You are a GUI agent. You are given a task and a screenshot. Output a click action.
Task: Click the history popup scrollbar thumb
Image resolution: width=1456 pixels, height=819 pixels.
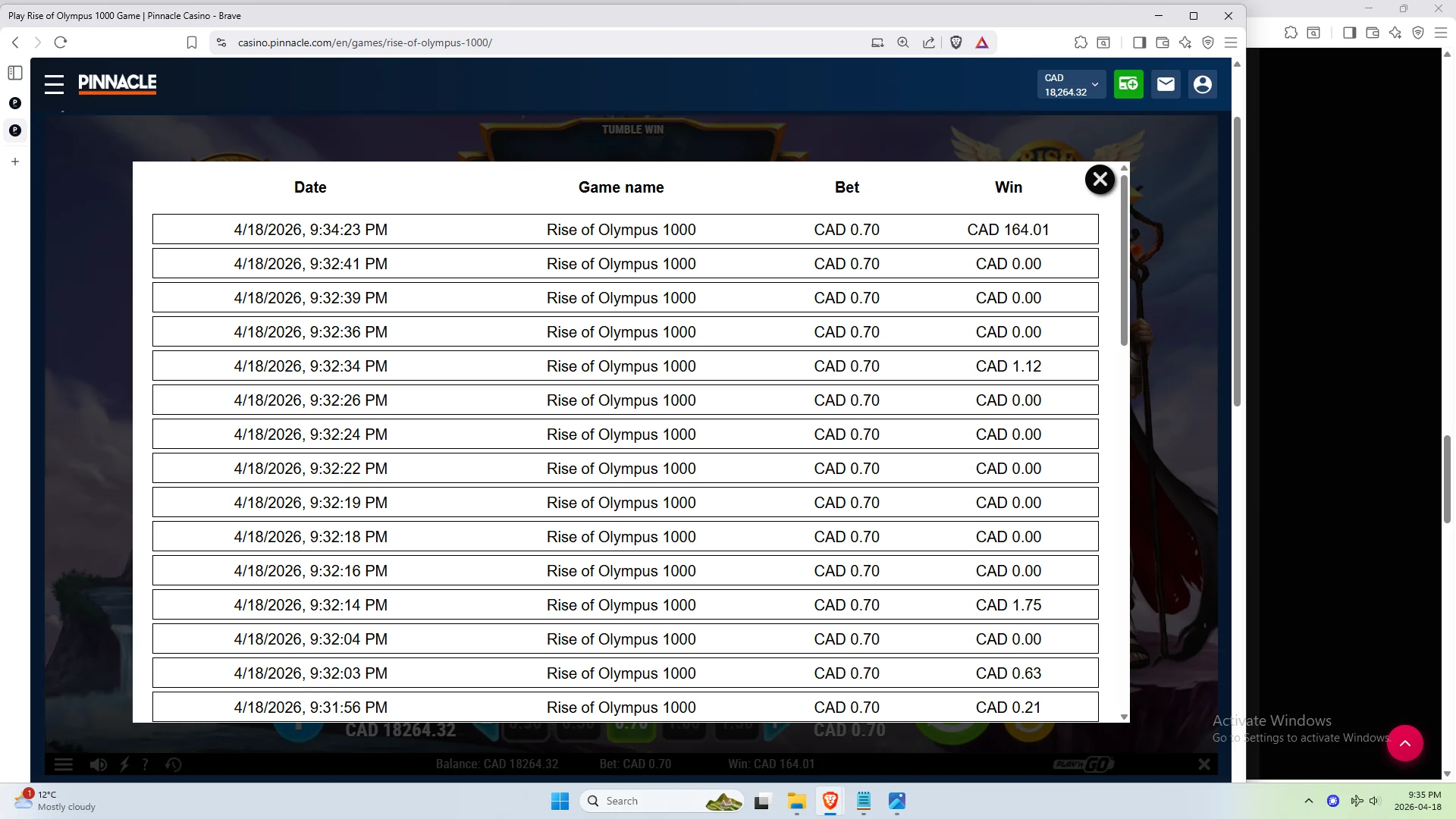tap(1124, 259)
